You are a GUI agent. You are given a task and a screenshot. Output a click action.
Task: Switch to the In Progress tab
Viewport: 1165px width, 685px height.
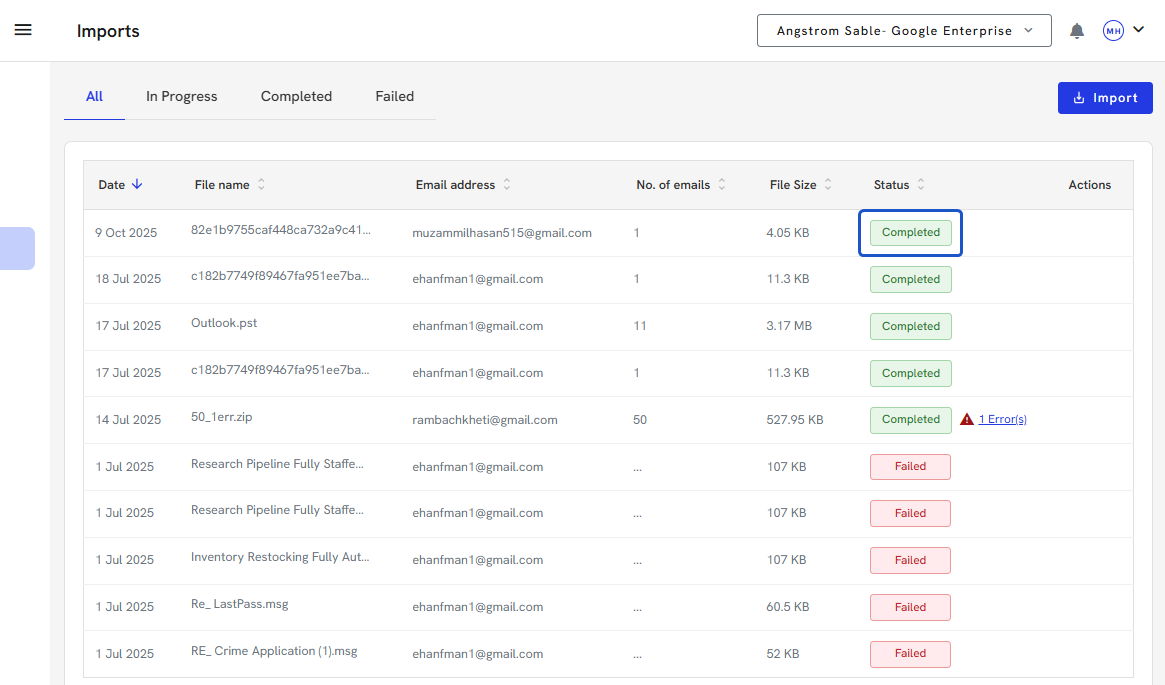click(181, 97)
